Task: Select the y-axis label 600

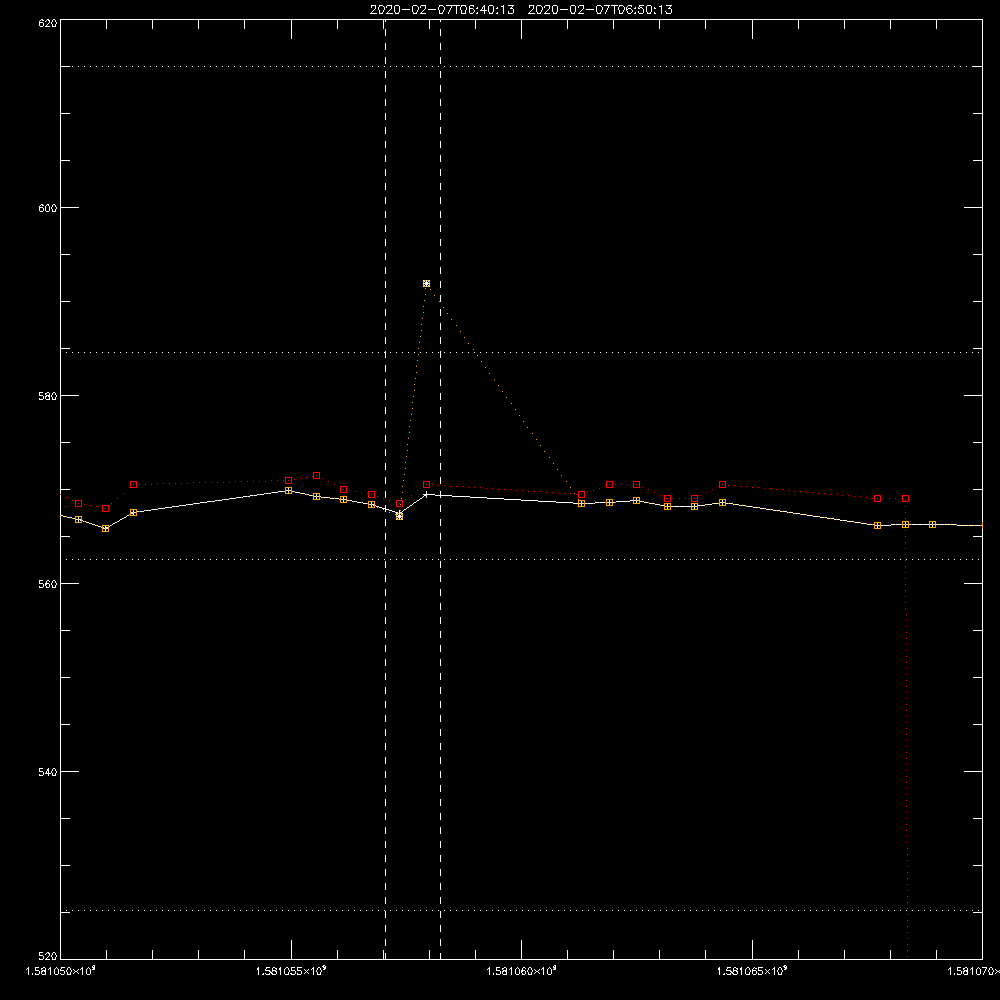Action: point(48,208)
